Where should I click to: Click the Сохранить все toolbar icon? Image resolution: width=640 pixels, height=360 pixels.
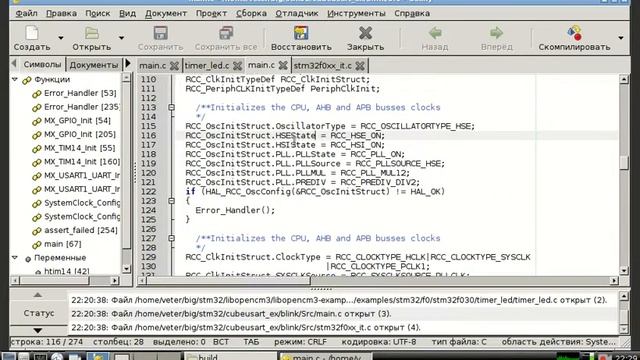coord(226,33)
